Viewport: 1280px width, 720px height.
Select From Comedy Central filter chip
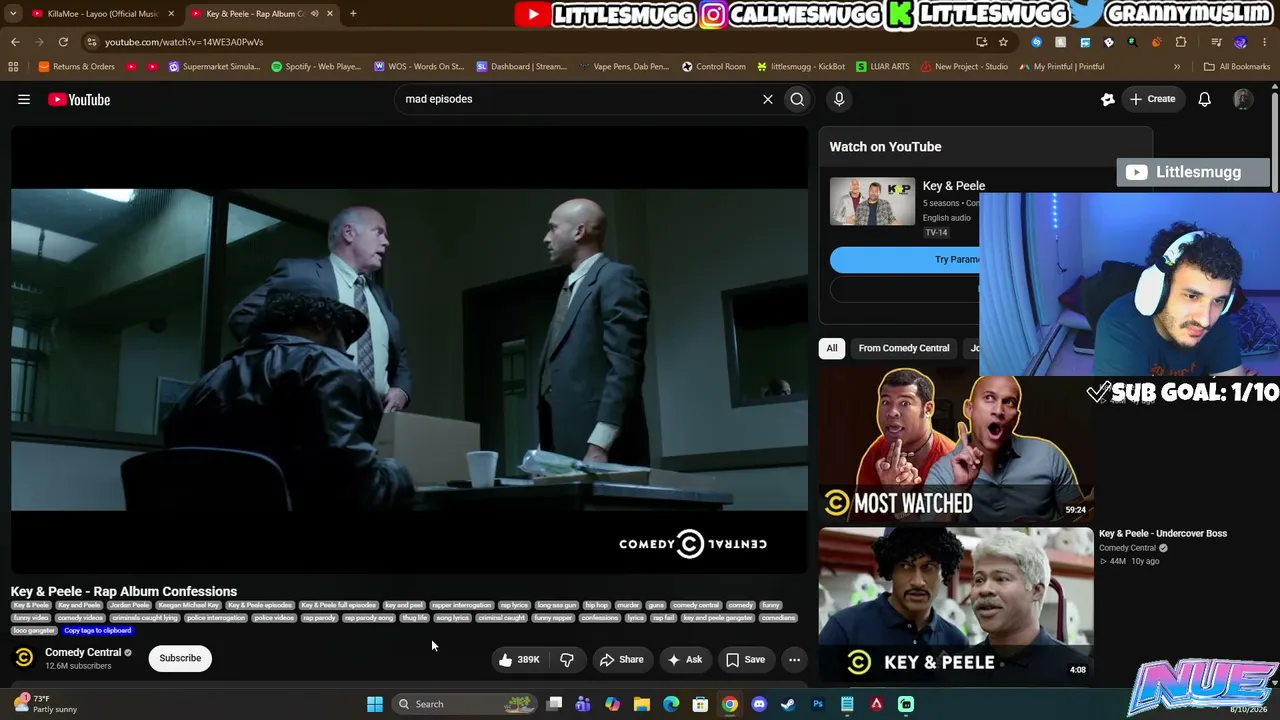(904, 348)
